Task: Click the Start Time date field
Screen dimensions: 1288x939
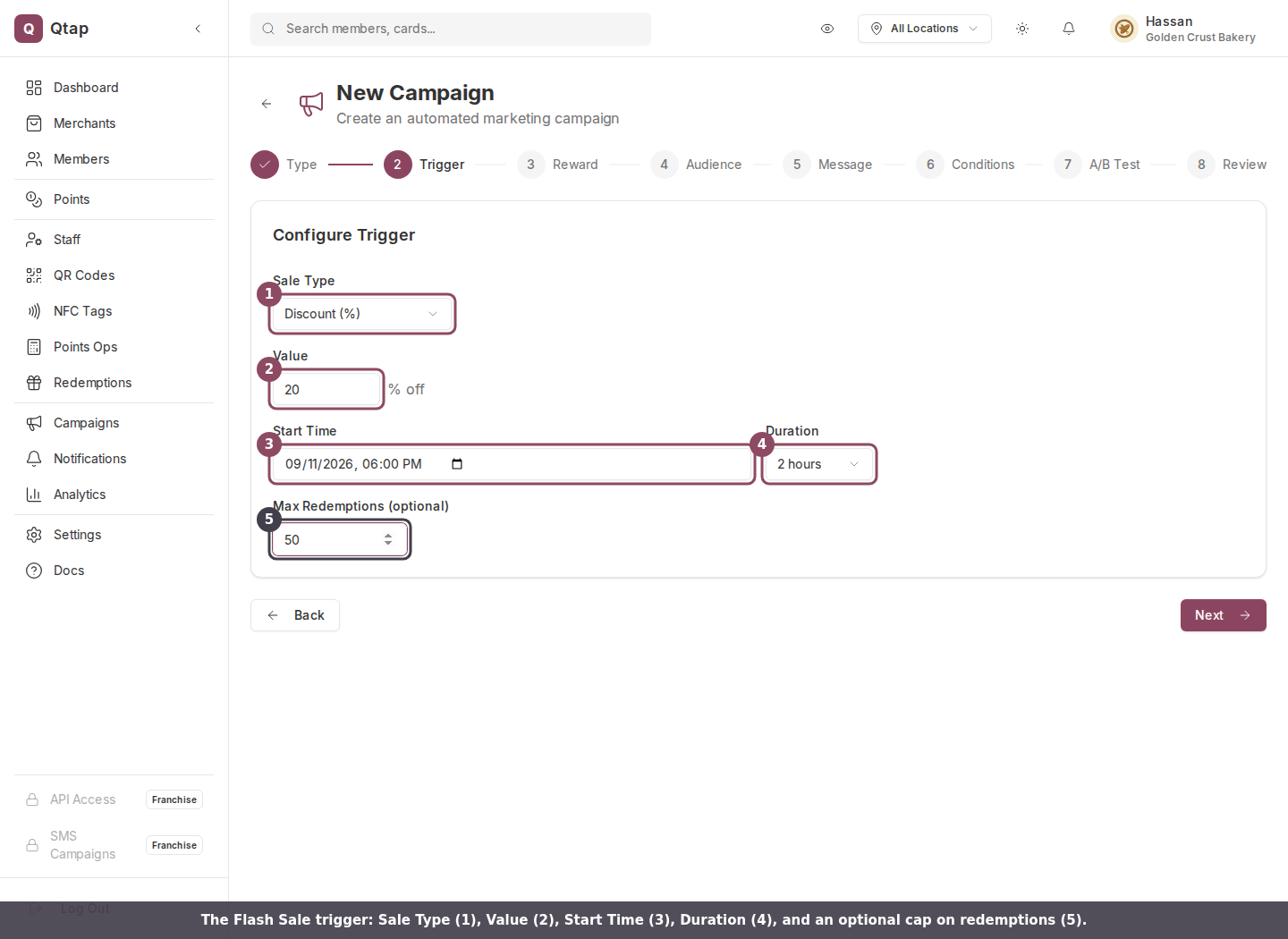Action: point(513,464)
